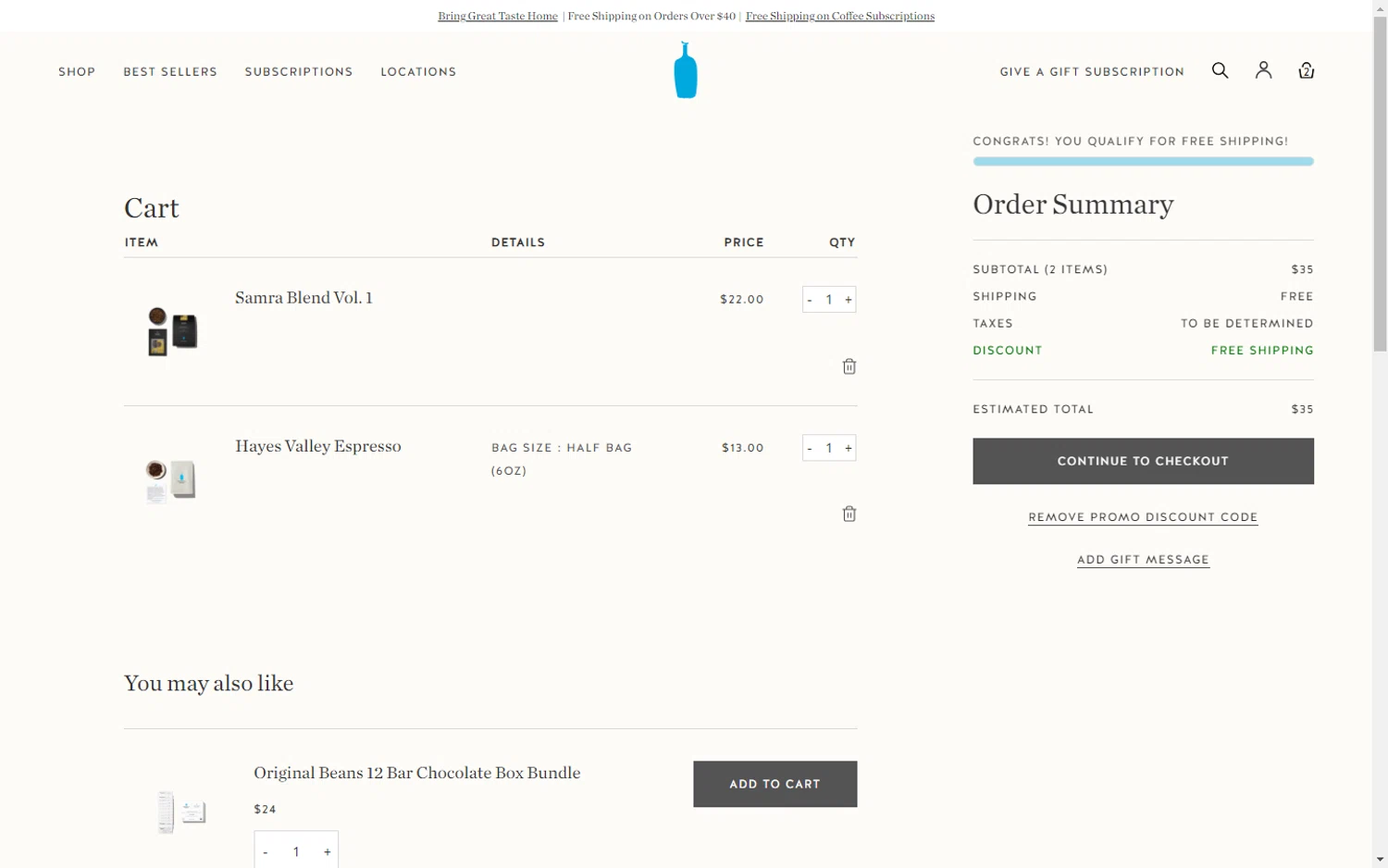The image size is (1388, 868).
Task: Click Samra Blend quantity value field
Action: pyautogui.click(x=829, y=300)
